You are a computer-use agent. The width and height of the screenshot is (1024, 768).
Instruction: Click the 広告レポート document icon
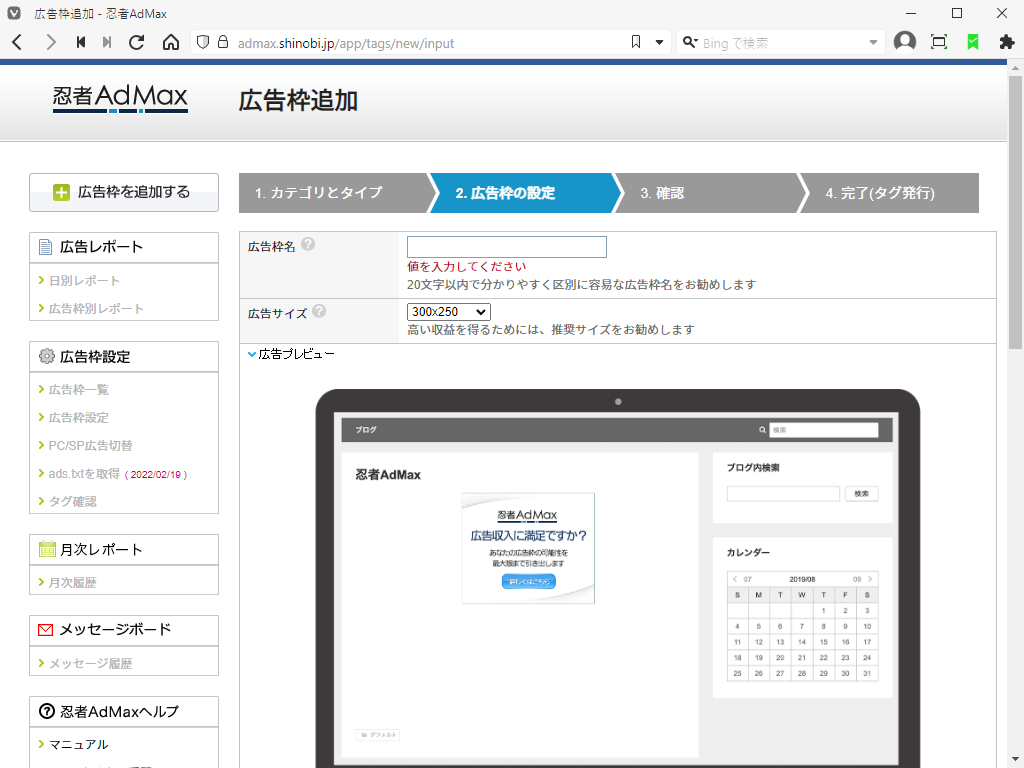(46, 247)
